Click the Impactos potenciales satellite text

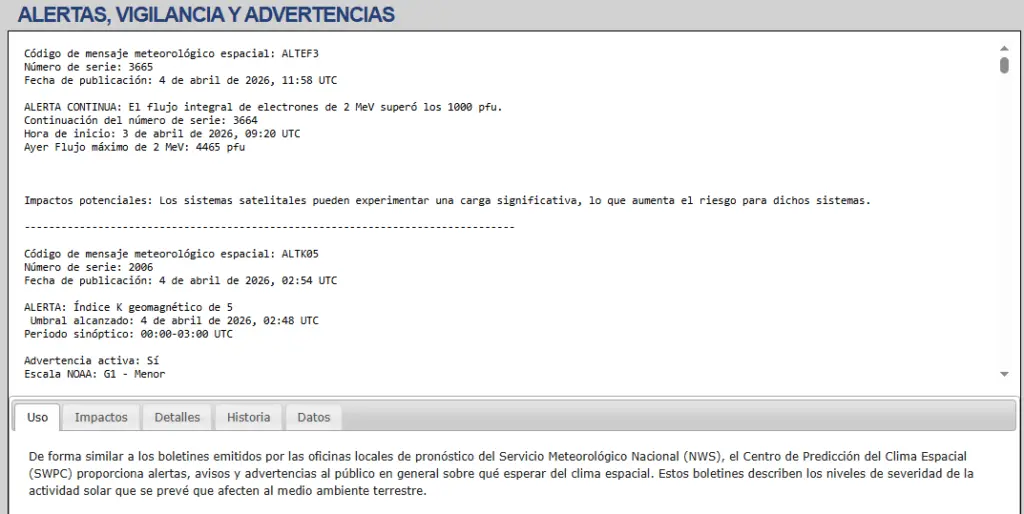[447, 200]
